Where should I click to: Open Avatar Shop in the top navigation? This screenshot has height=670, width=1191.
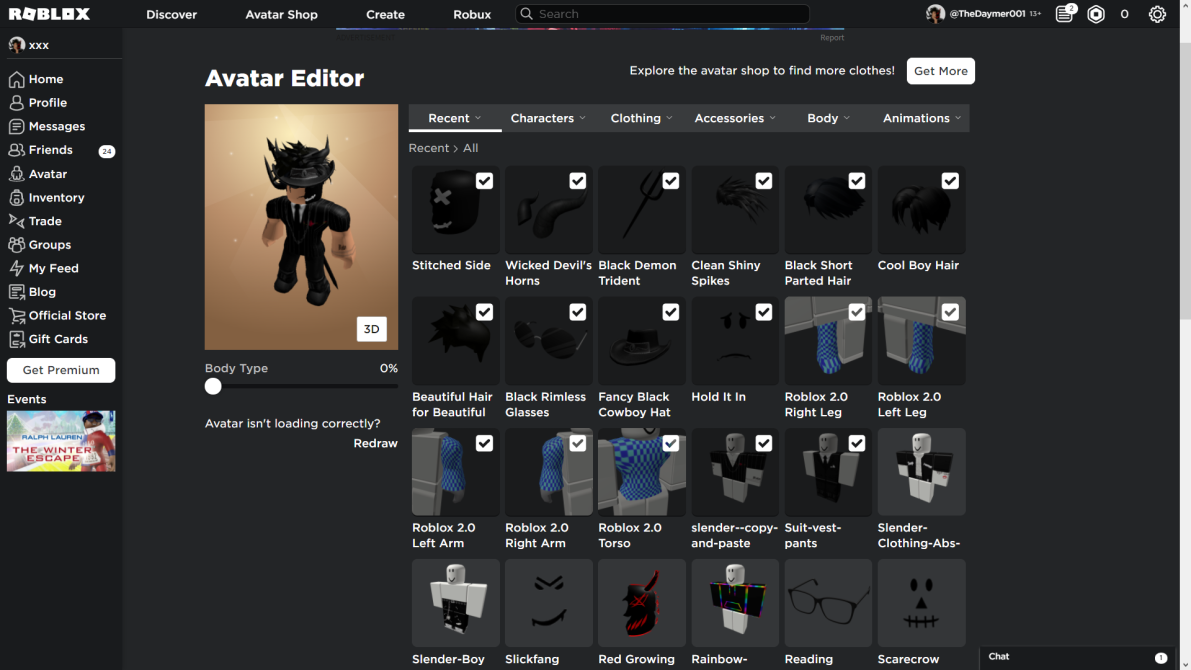tap(281, 14)
